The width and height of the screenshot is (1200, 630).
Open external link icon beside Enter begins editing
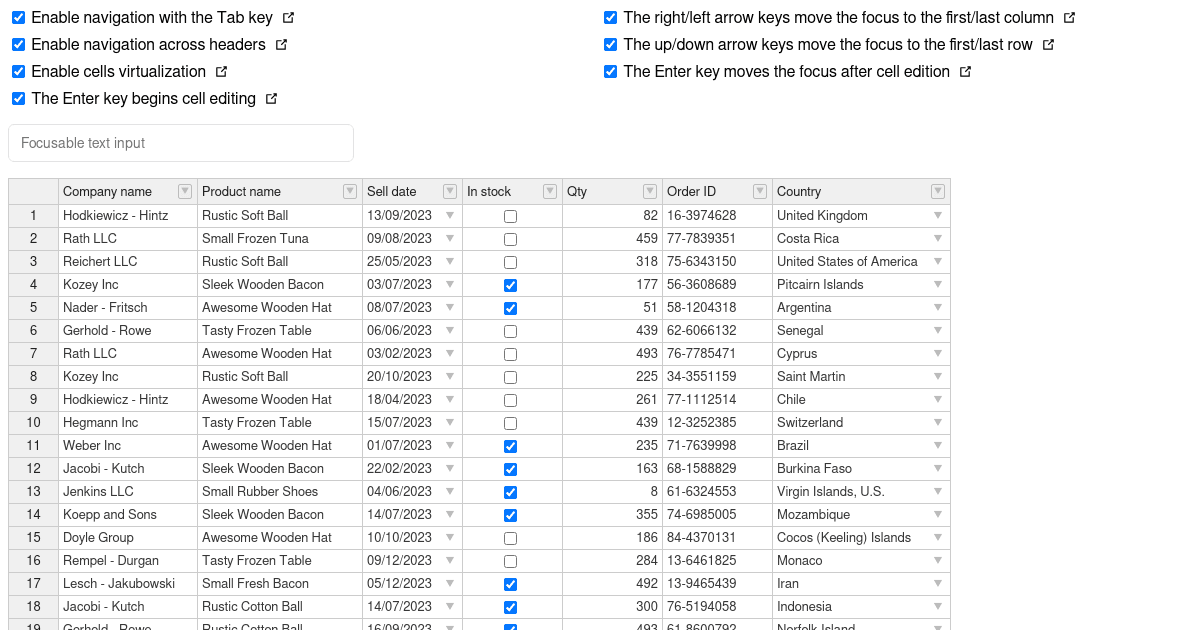tap(271, 99)
